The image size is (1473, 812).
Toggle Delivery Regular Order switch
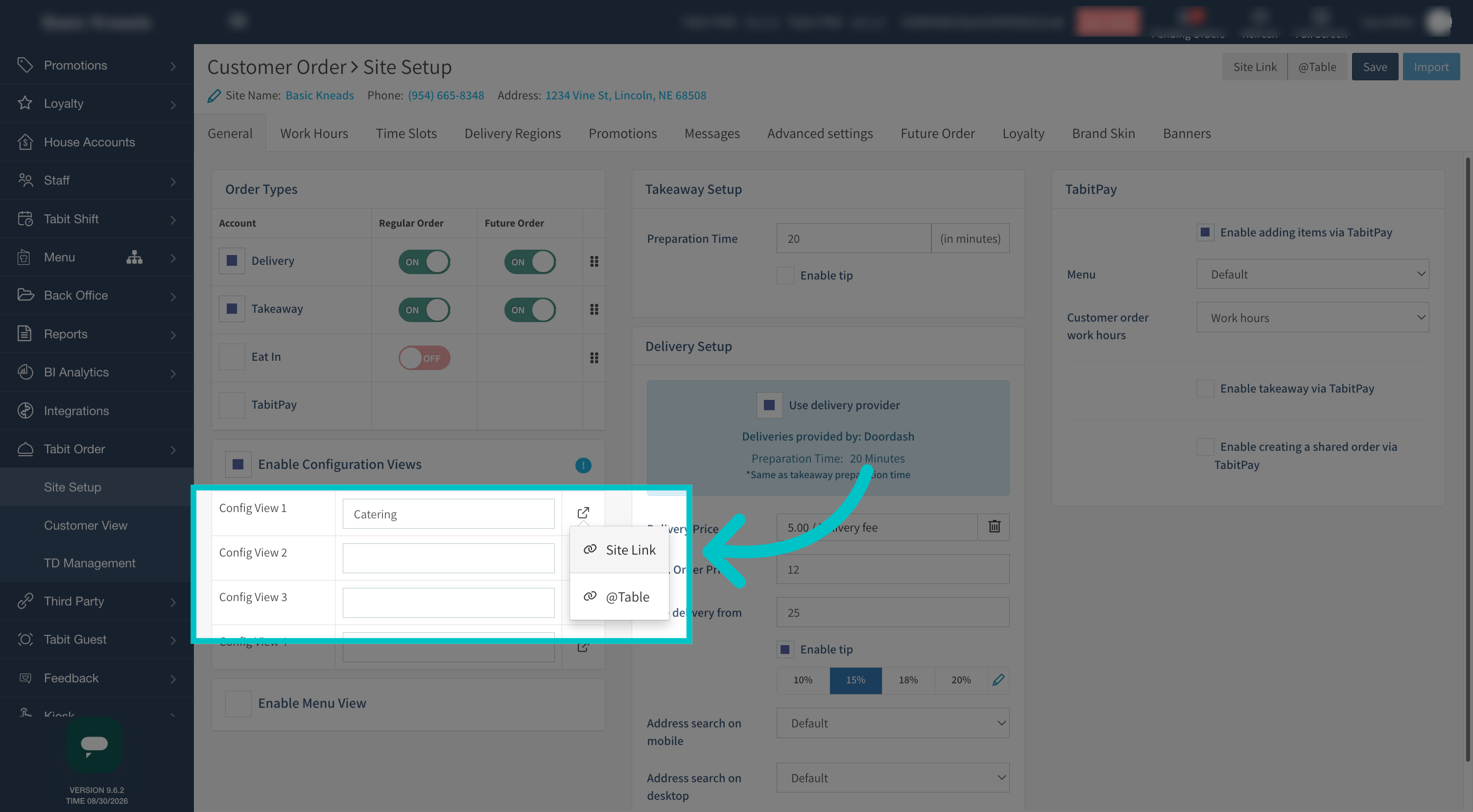coord(424,262)
